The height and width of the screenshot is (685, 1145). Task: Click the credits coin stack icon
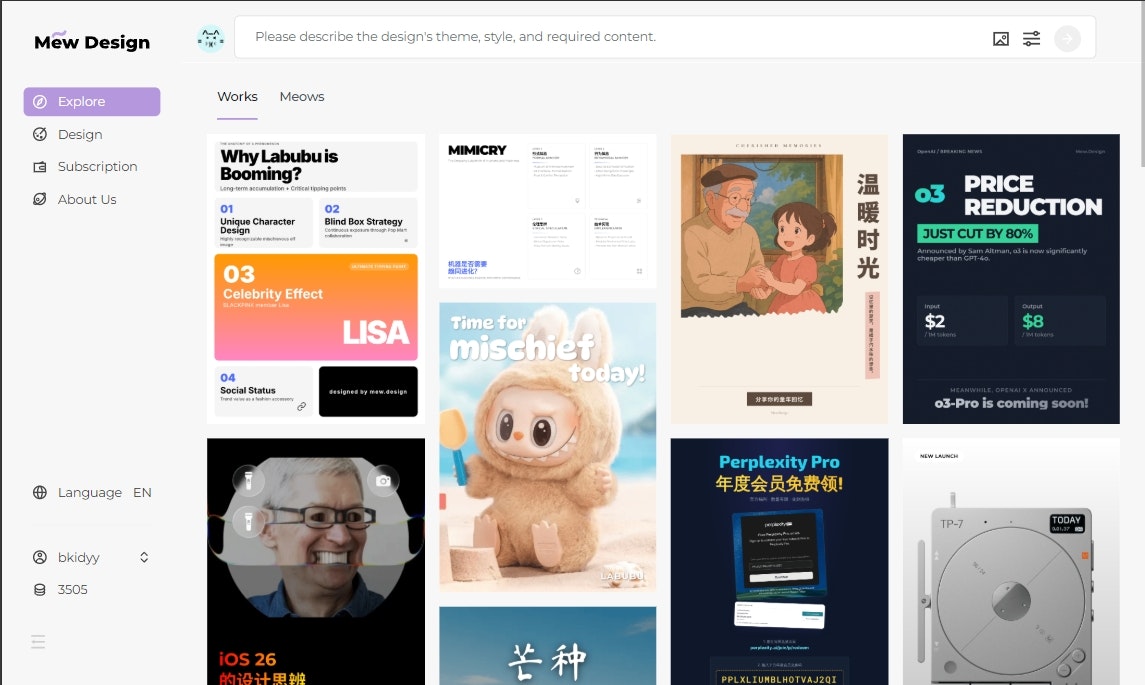[x=40, y=589]
